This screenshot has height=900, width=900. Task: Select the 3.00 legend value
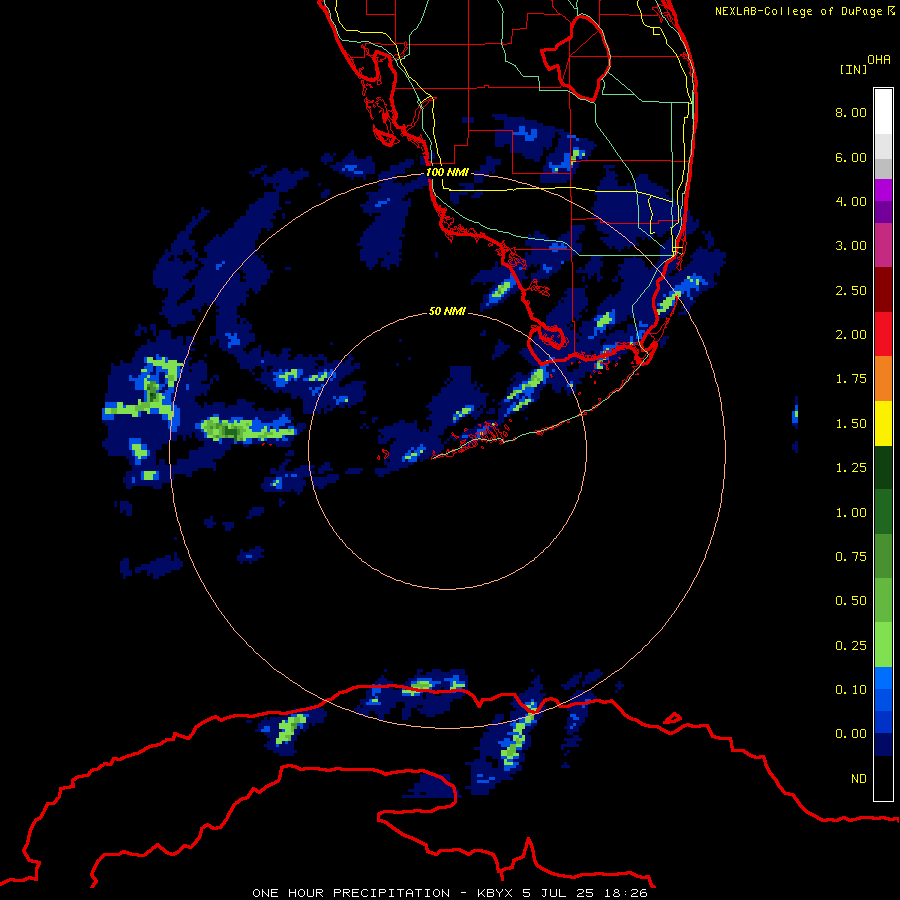(x=851, y=246)
